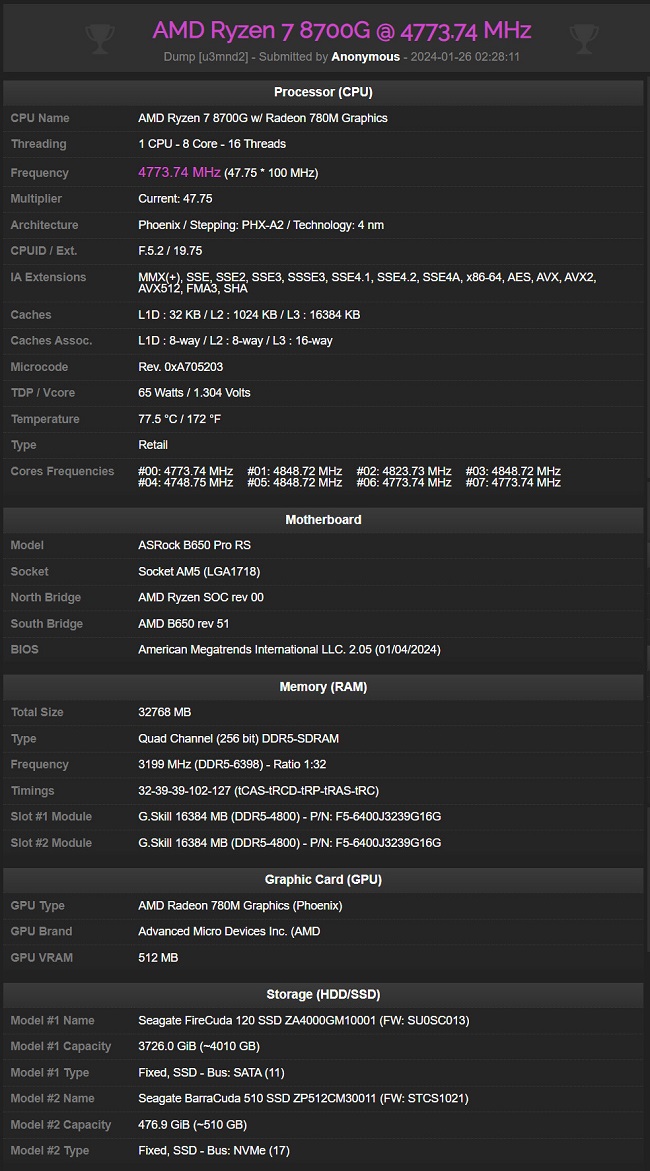Click the right trophy icon in header
The width and height of the screenshot is (650, 1171).
pyautogui.click(x=584, y=38)
